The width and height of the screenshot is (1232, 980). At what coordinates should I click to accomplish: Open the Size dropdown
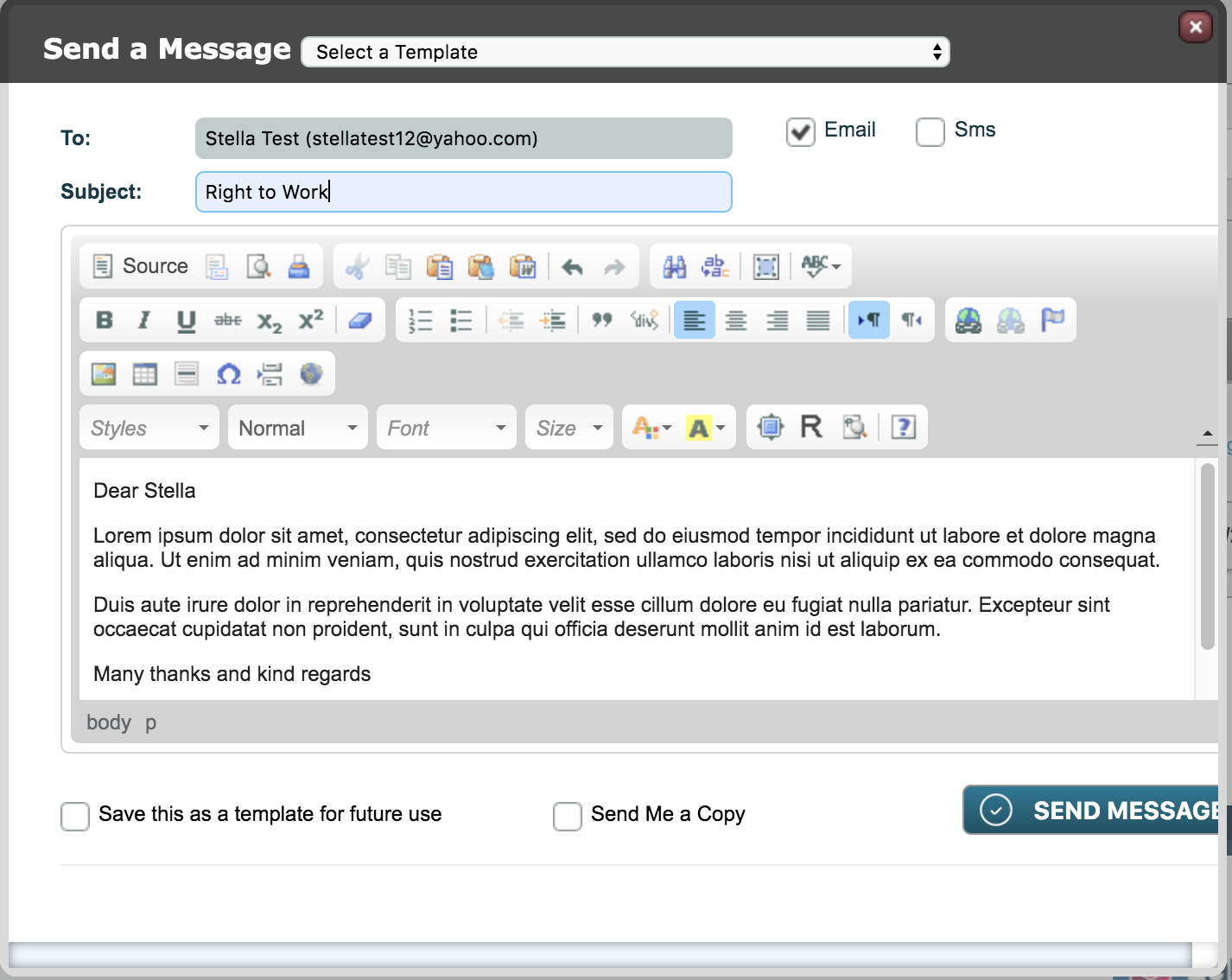tap(569, 427)
